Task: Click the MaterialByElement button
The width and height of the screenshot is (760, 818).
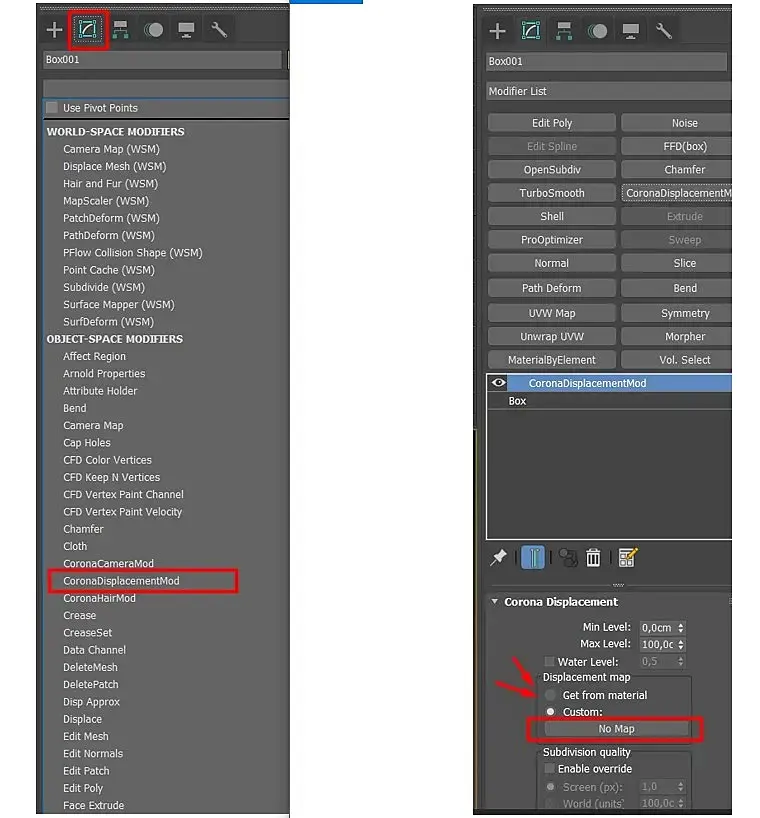Action: pos(552,360)
